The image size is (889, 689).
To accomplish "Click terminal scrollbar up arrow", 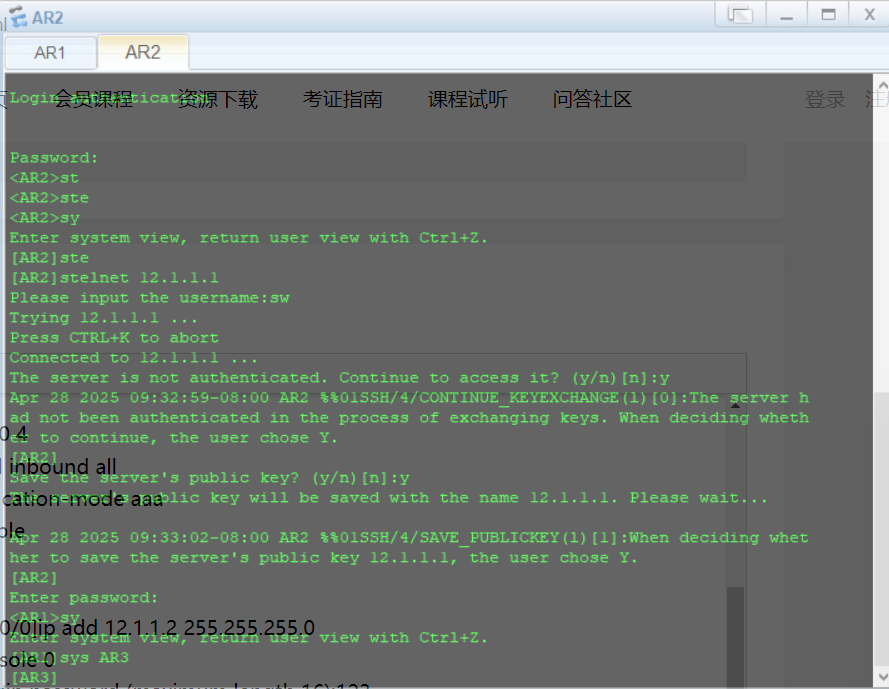I will point(882,85).
